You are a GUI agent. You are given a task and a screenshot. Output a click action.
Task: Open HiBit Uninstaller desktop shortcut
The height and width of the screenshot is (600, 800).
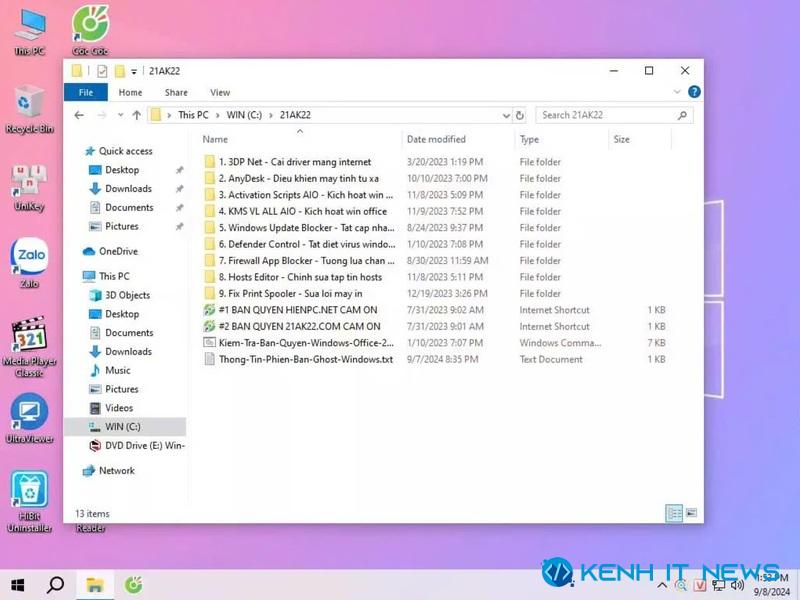(29, 503)
